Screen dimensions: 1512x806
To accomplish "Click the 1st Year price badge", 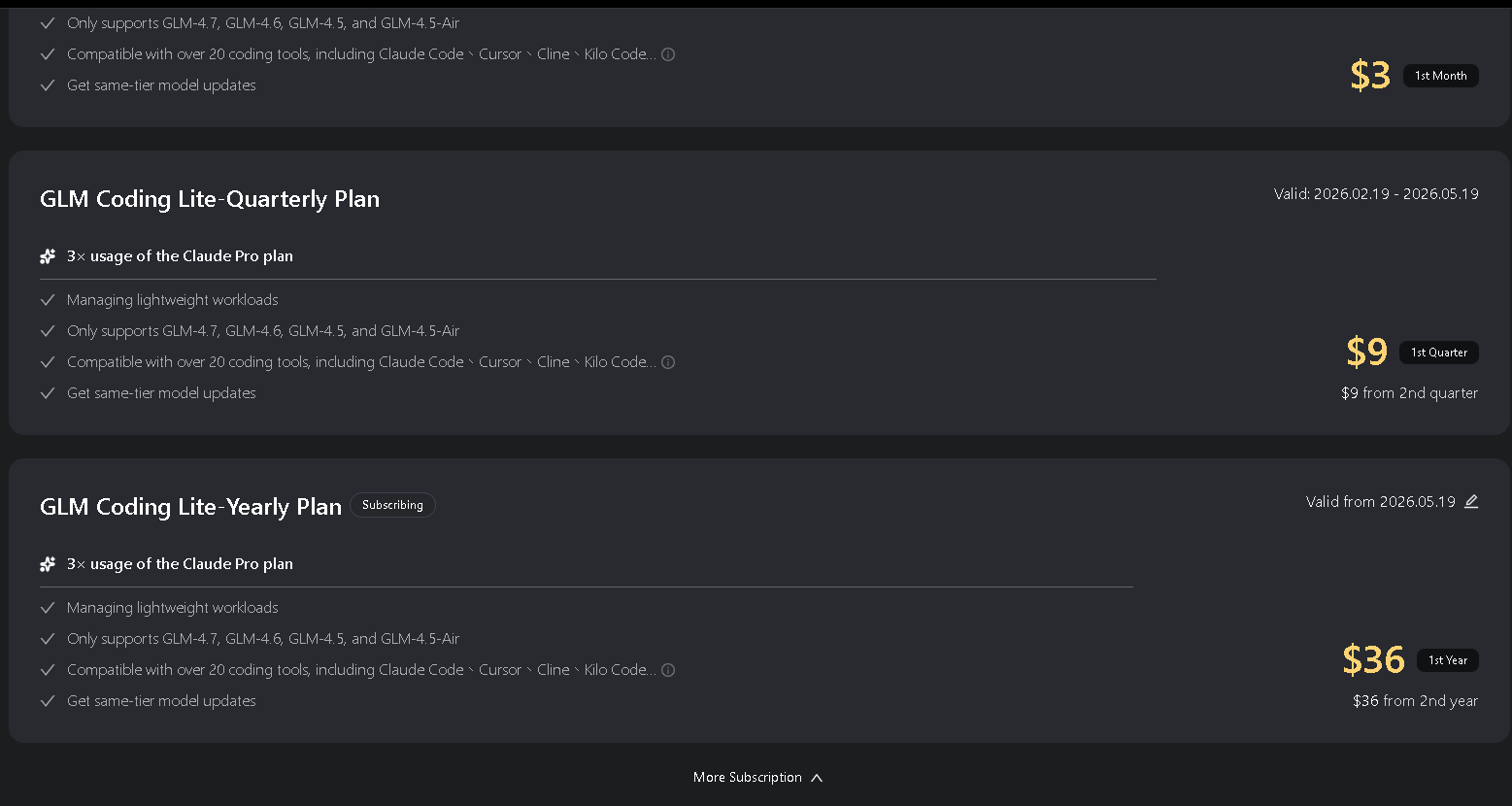I will 1448,660.
